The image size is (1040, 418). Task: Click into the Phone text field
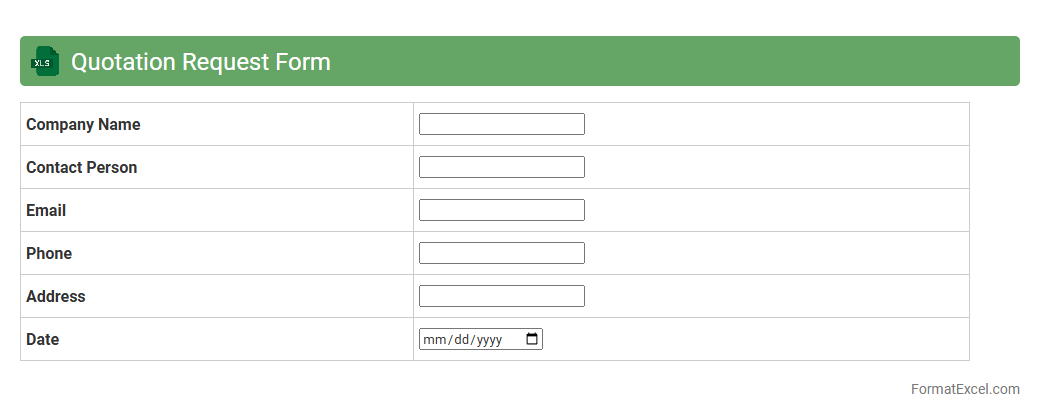pos(501,253)
